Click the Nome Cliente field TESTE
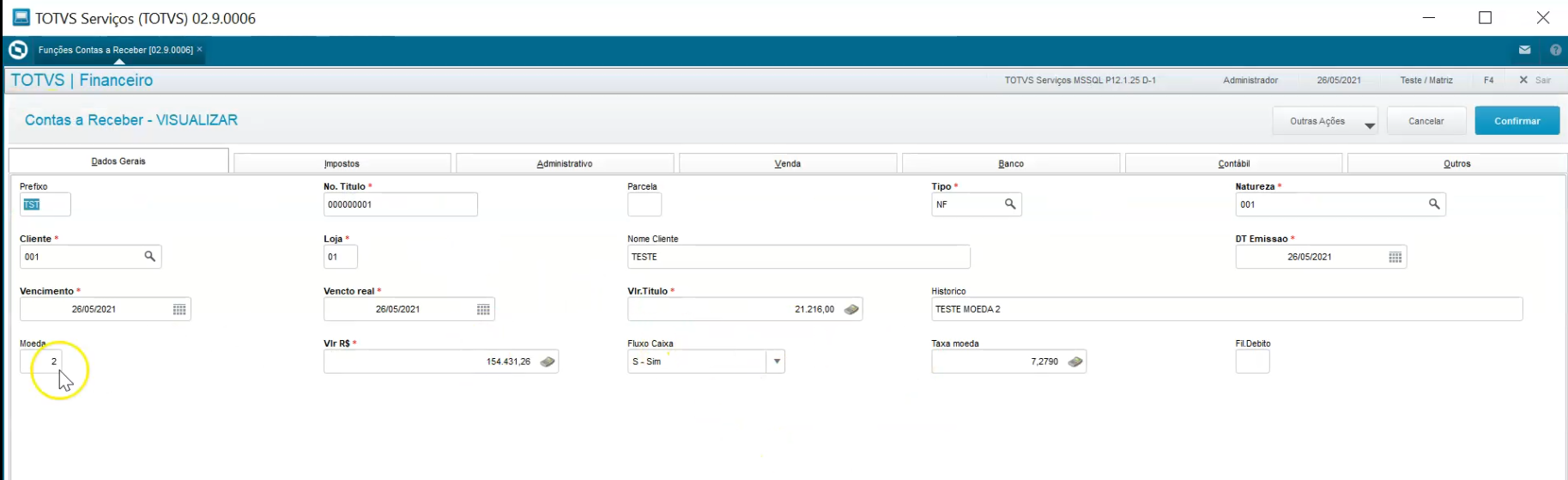 pyautogui.click(x=799, y=257)
